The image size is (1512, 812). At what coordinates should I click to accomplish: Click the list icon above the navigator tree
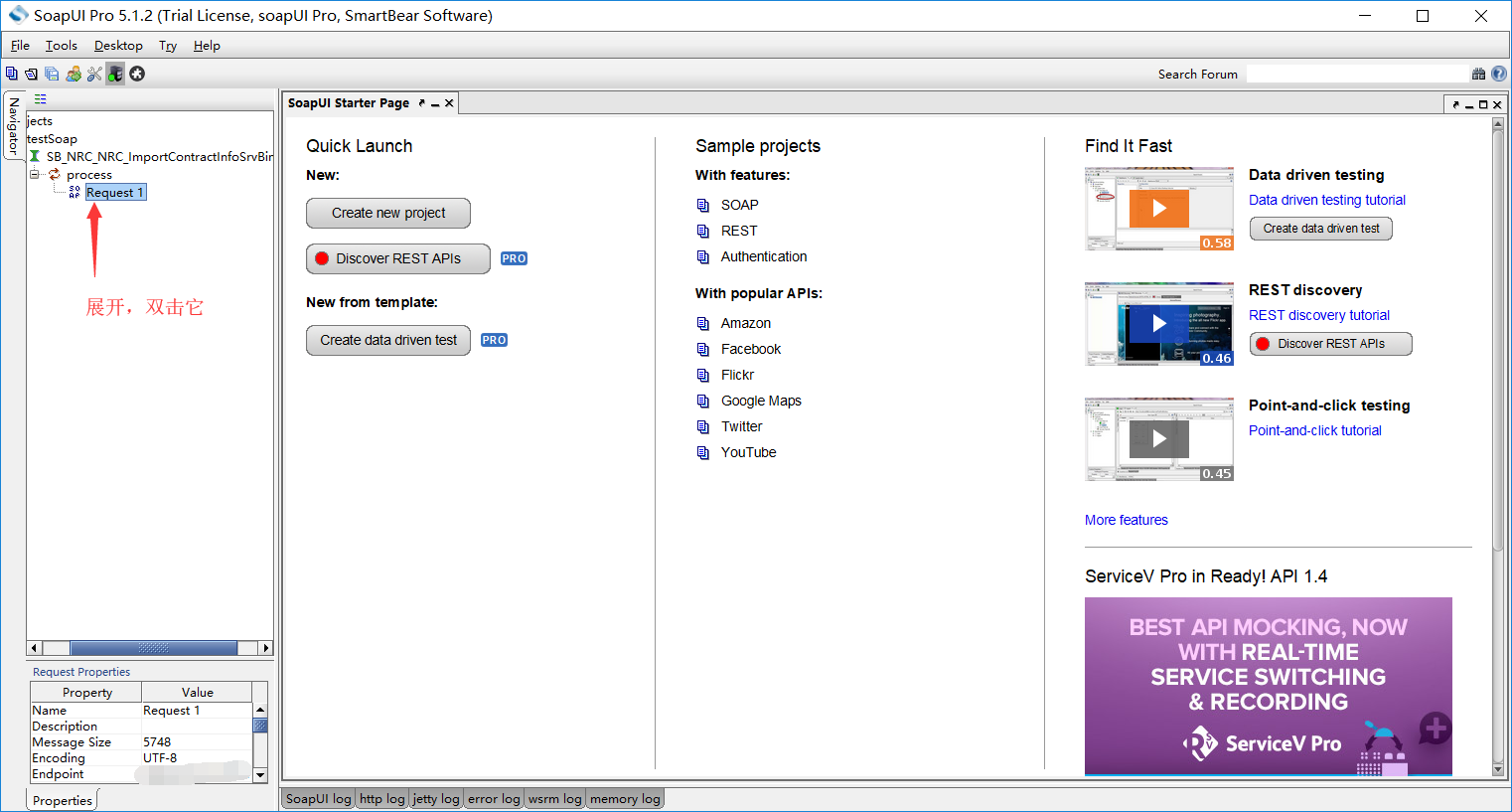coord(41,99)
